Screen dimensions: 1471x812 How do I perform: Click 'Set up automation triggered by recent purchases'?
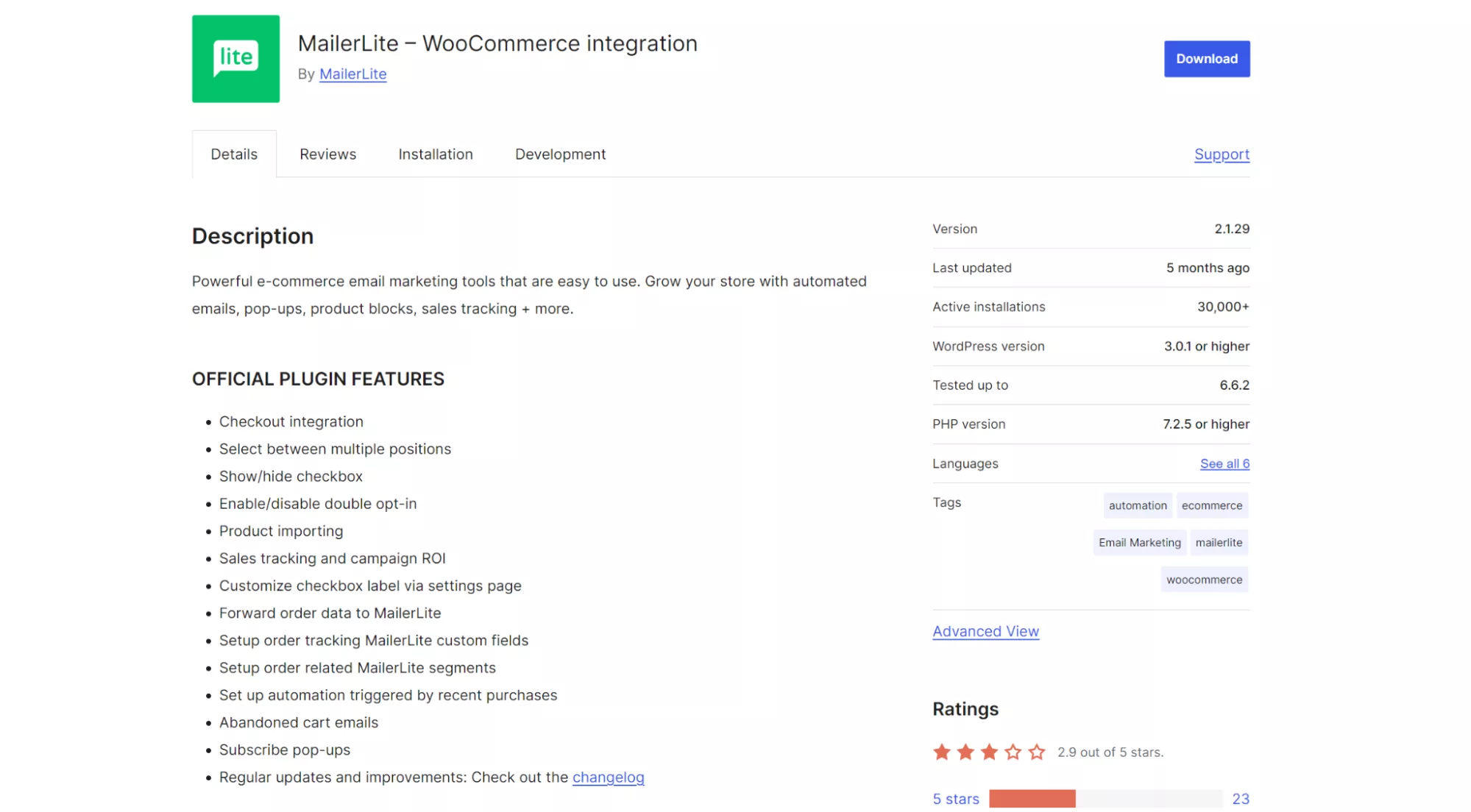click(388, 695)
